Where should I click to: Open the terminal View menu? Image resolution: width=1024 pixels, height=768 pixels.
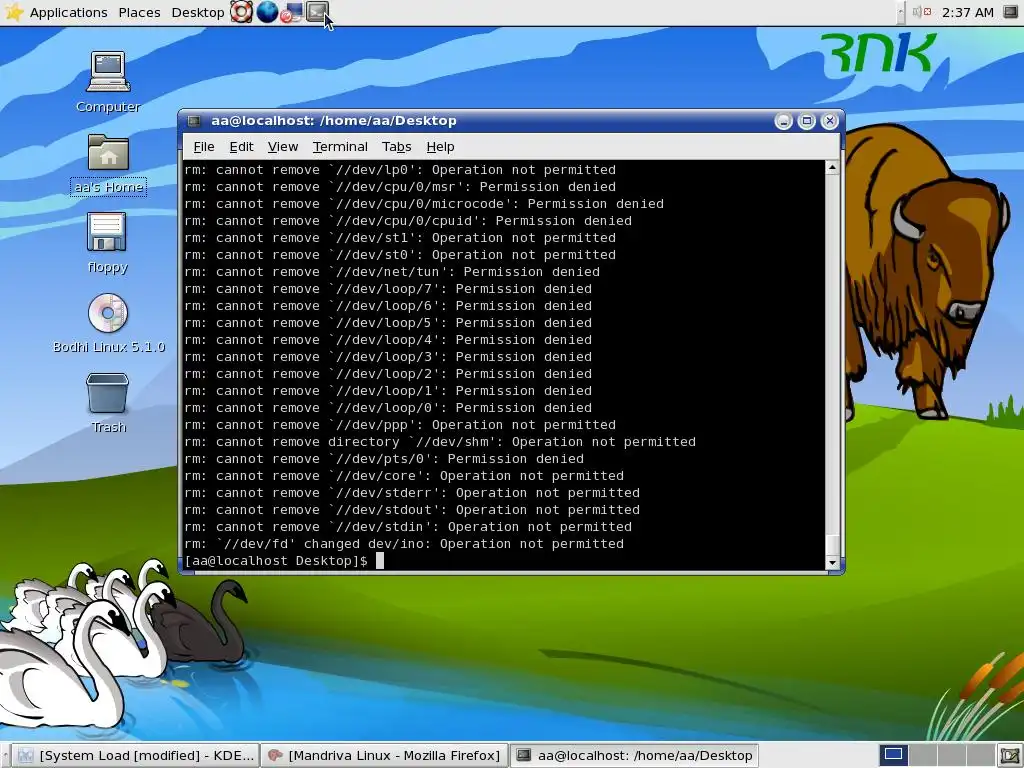283,147
